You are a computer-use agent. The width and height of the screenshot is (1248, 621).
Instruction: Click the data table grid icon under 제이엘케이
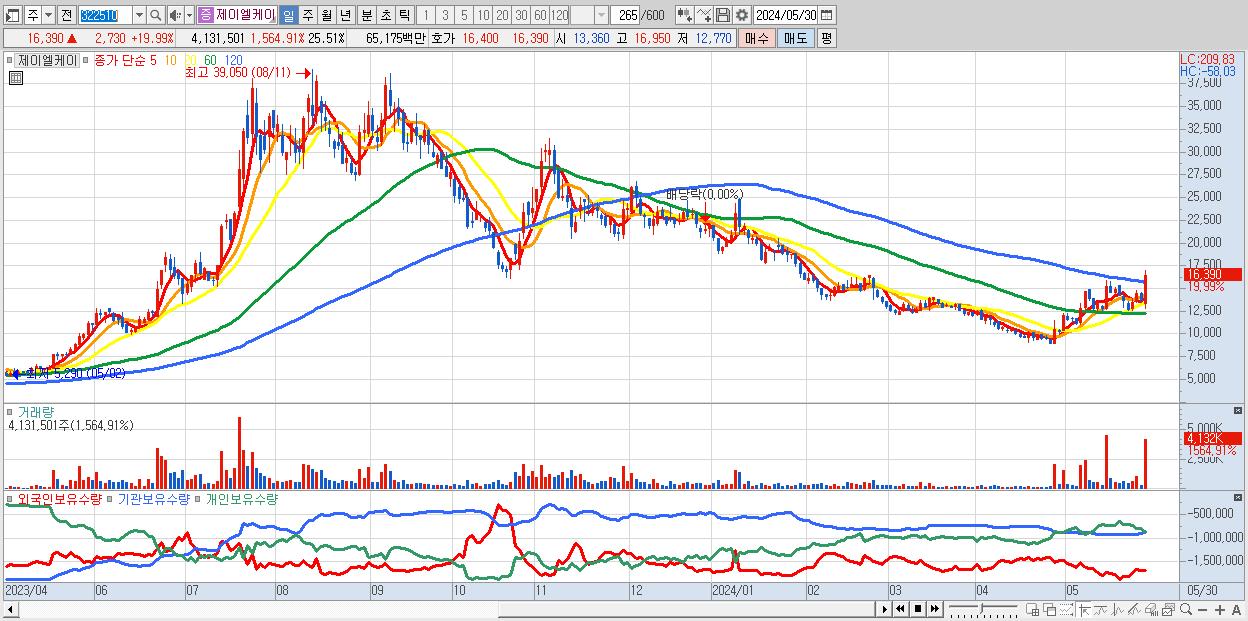pyautogui.click(x=16, y=79)
